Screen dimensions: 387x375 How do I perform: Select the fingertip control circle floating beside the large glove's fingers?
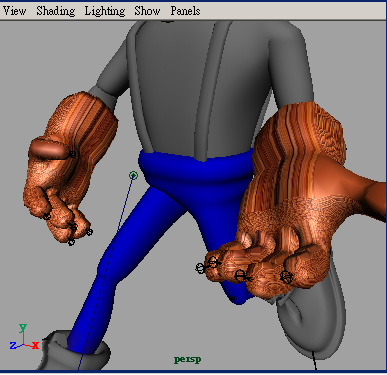(200, 268)
